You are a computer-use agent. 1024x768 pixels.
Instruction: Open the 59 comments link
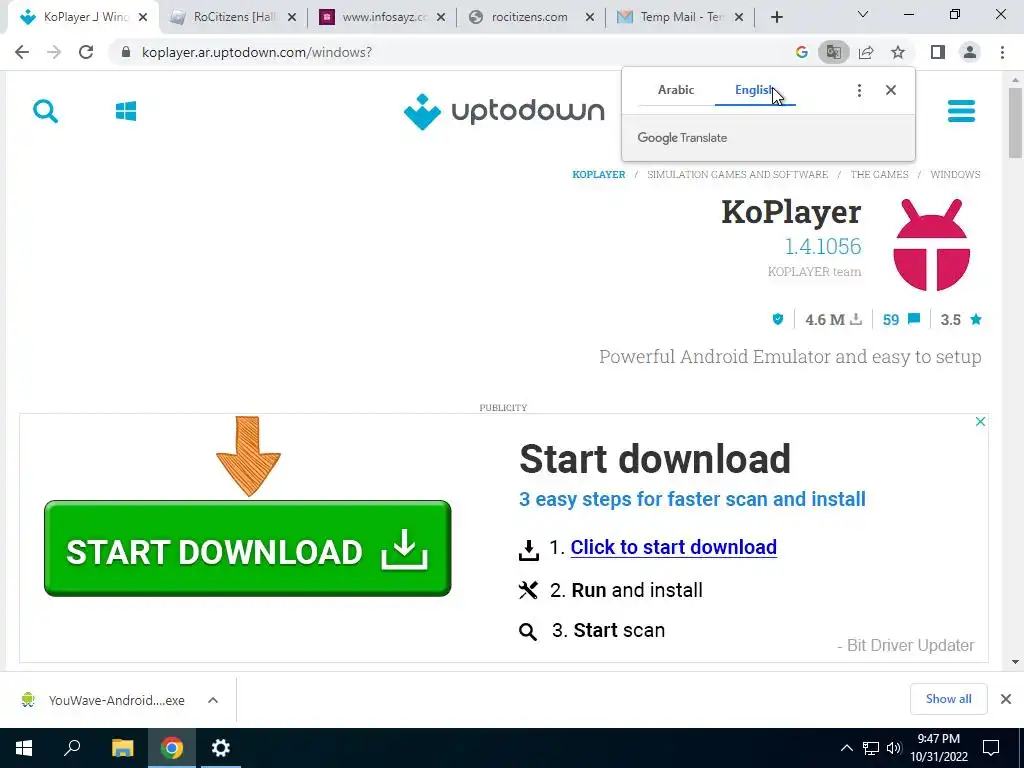[x=901, y=319]
